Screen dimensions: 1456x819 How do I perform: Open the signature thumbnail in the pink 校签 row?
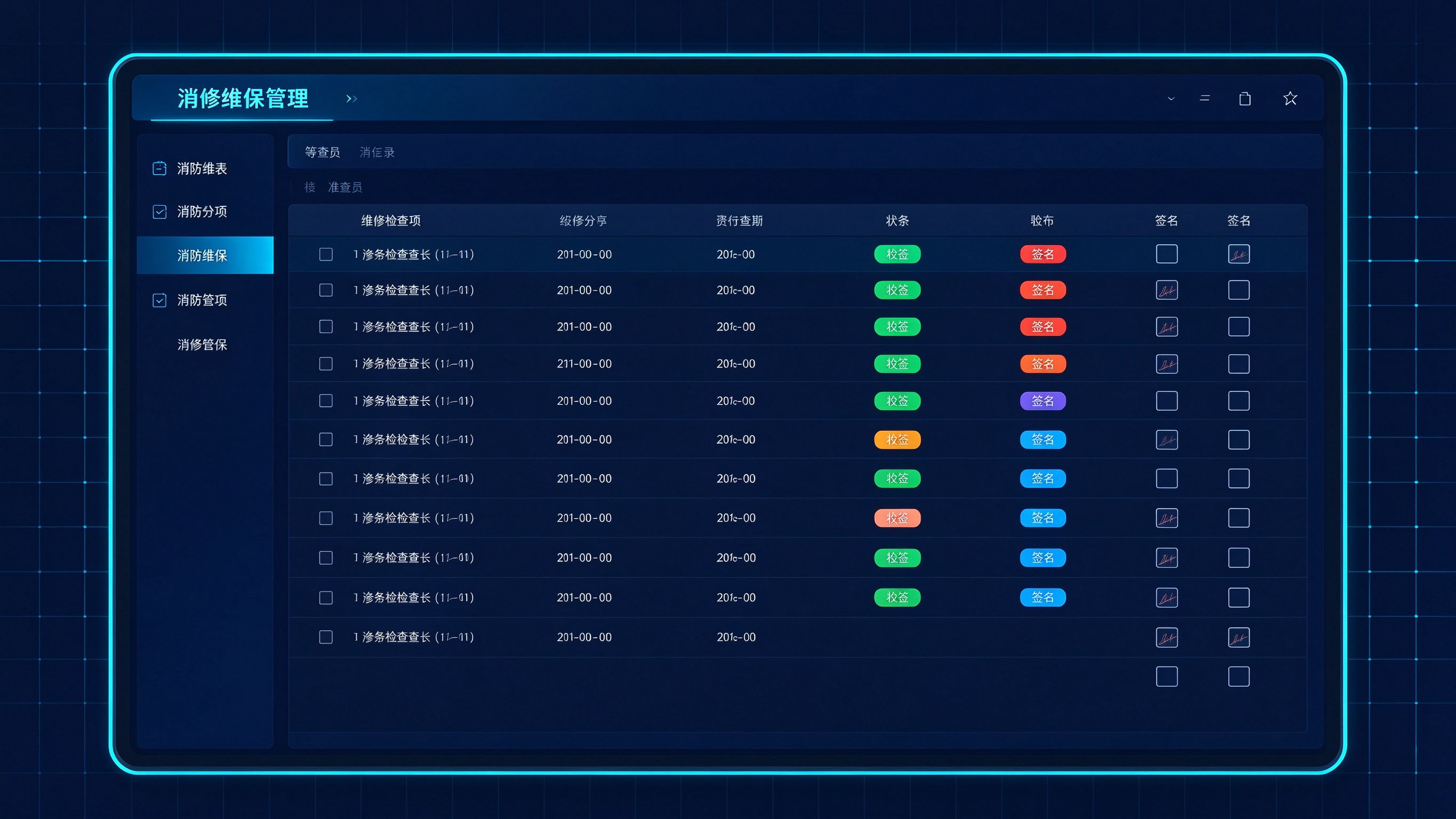click(x=1166, y=518)
